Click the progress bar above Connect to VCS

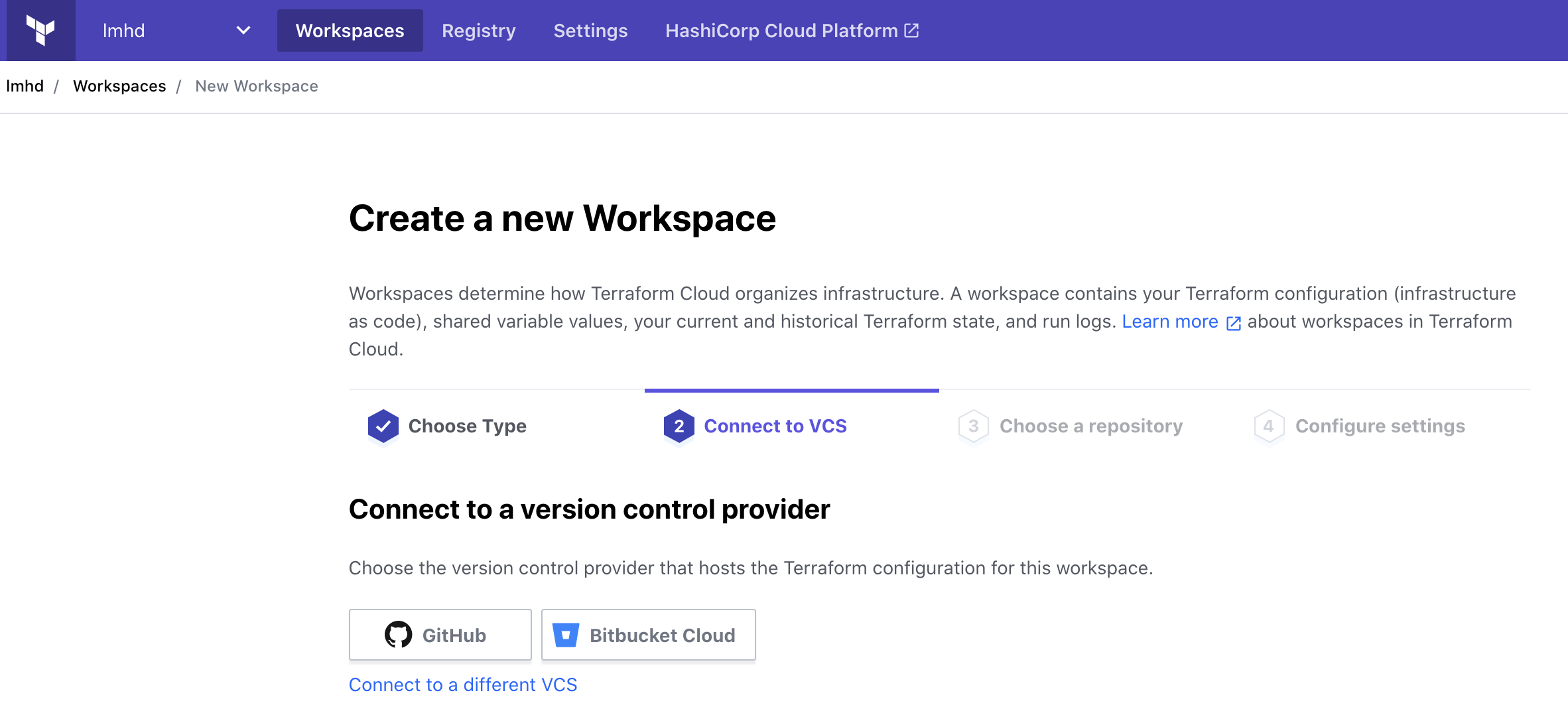pos(792,390)
